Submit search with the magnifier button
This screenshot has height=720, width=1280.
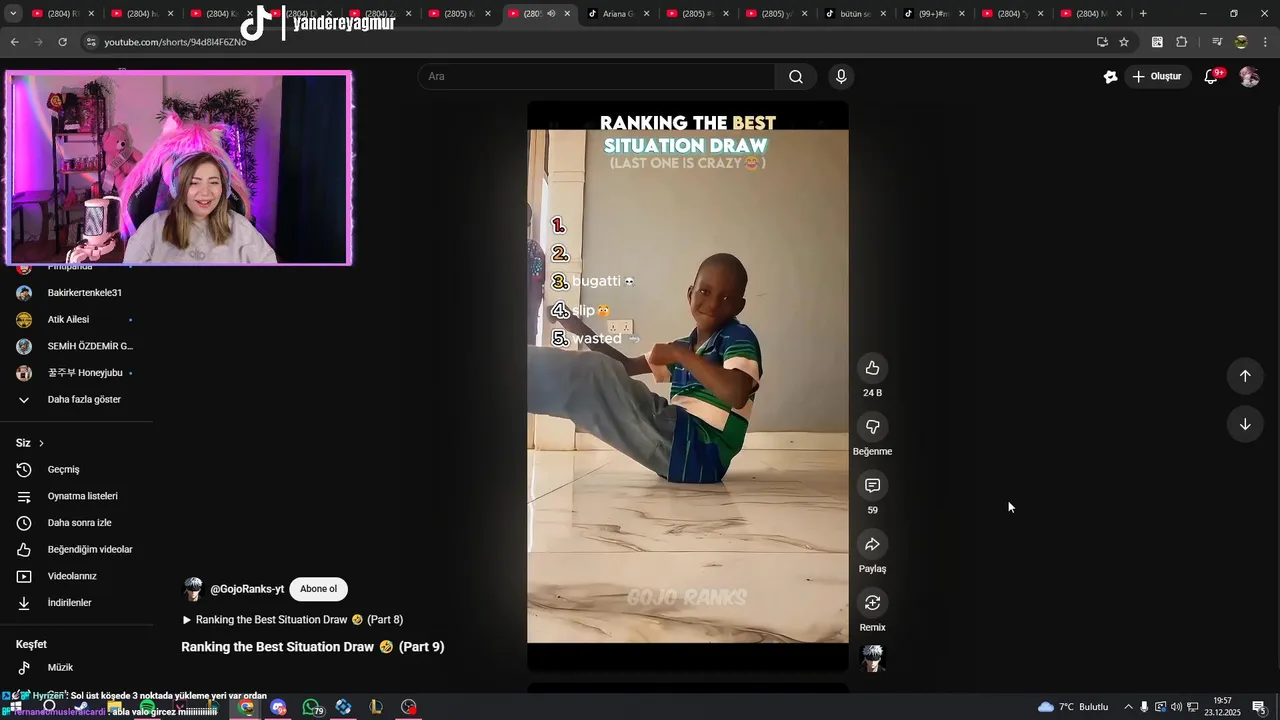[796, 76]
